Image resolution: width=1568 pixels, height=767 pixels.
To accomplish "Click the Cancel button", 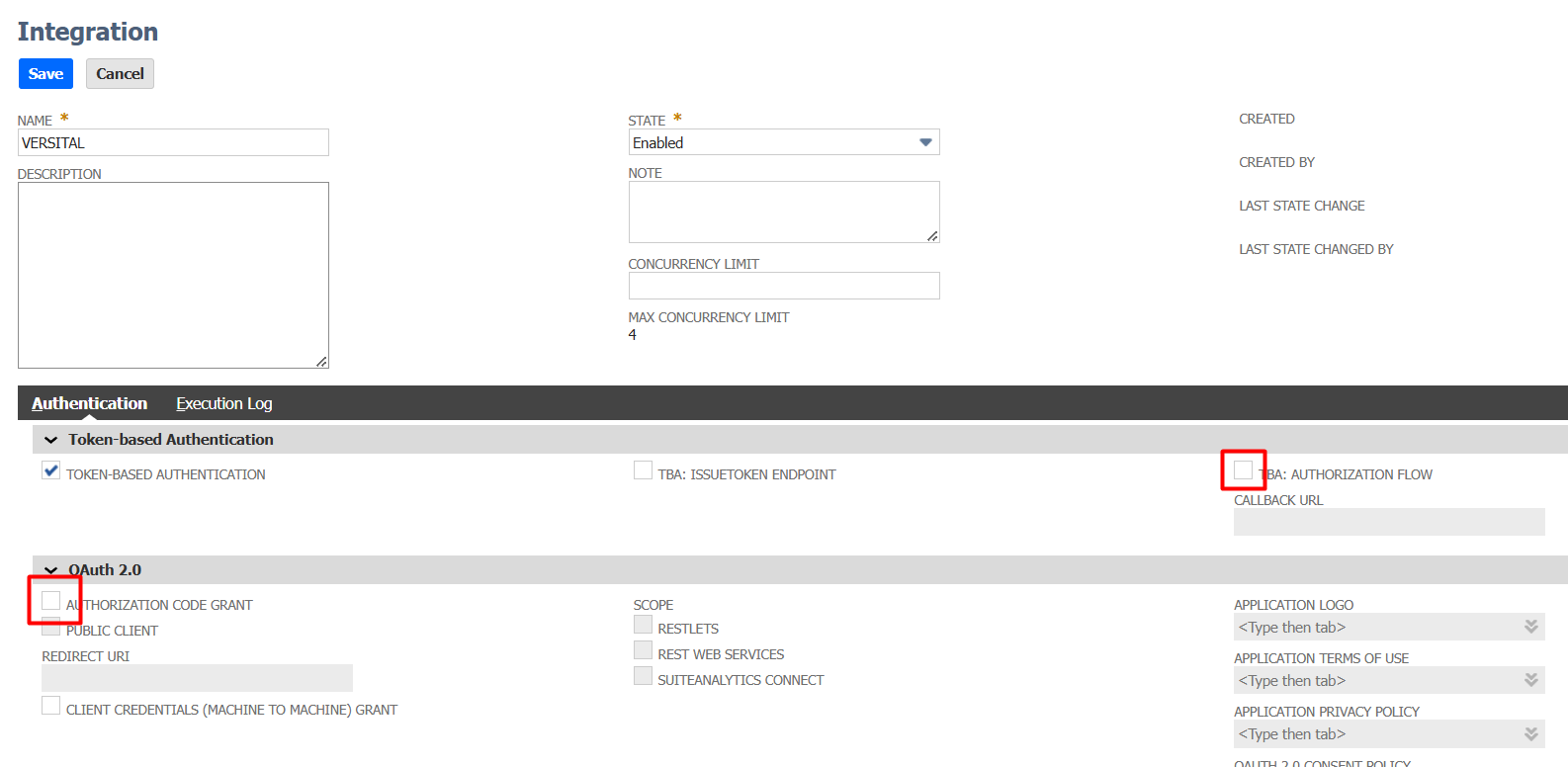I will click(x=120, y=74).
